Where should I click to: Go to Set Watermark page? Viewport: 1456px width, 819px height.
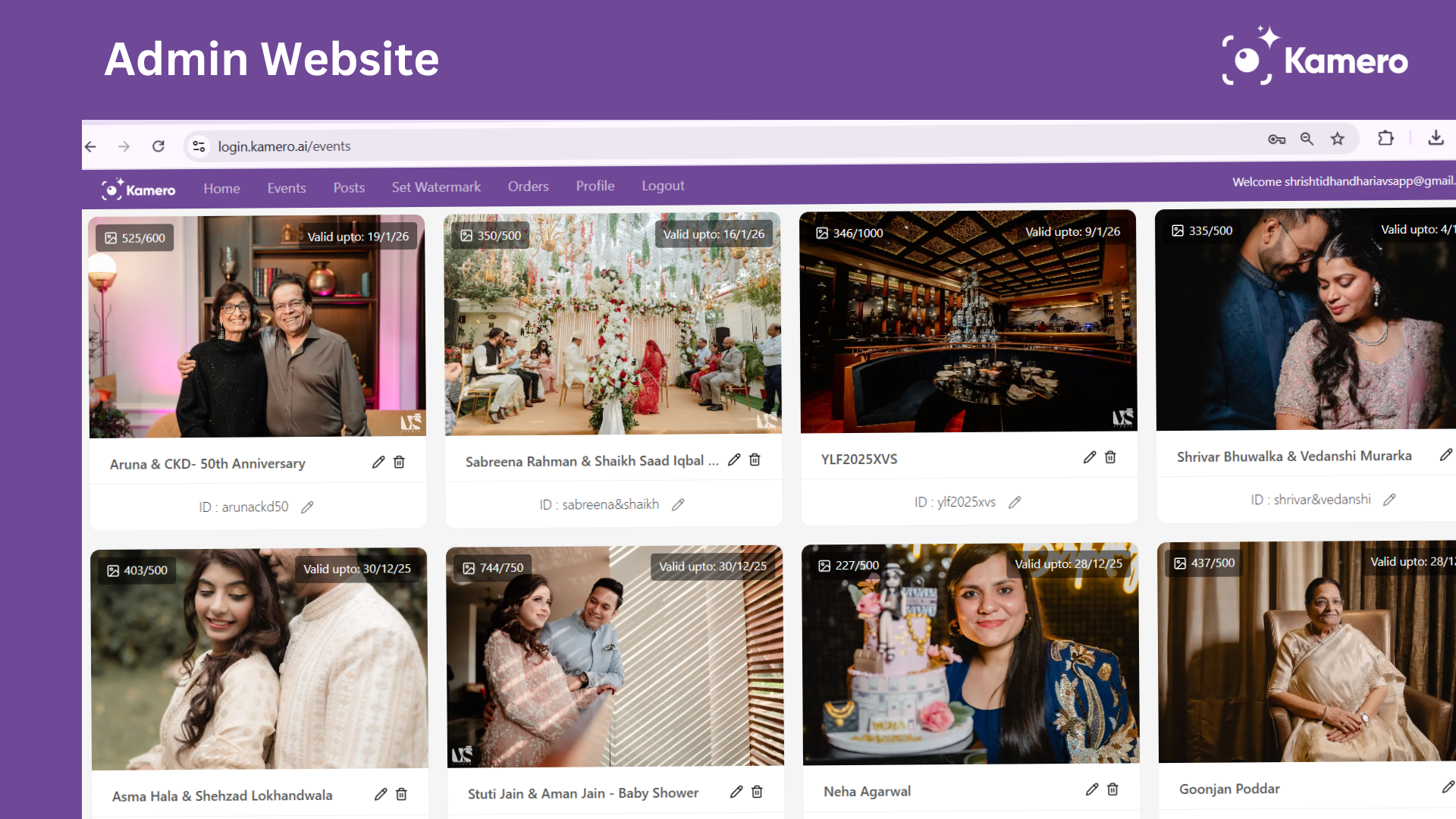pos(436,187)
